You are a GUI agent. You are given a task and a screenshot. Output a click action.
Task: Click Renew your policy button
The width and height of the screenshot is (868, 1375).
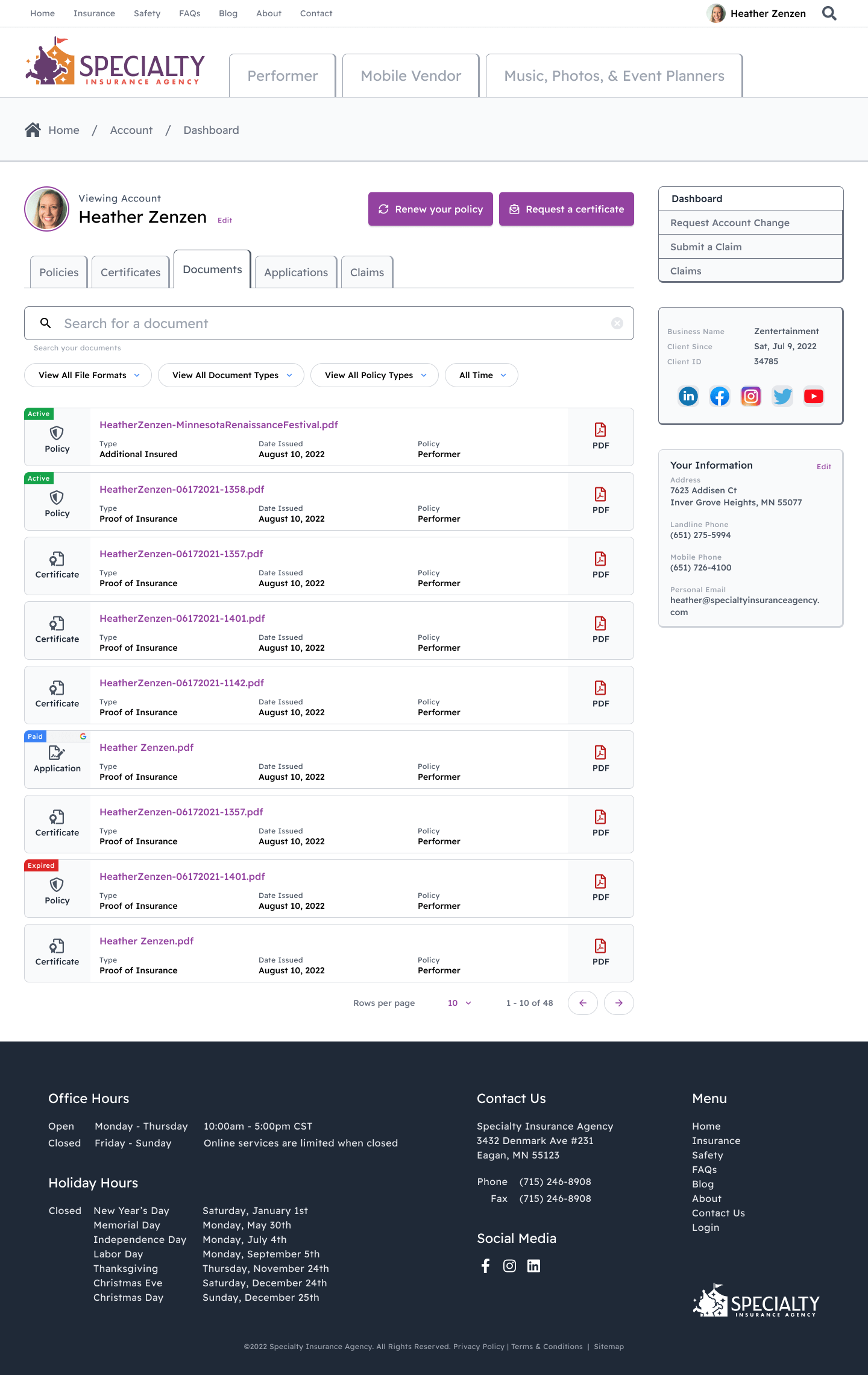(x=430, y=209)
